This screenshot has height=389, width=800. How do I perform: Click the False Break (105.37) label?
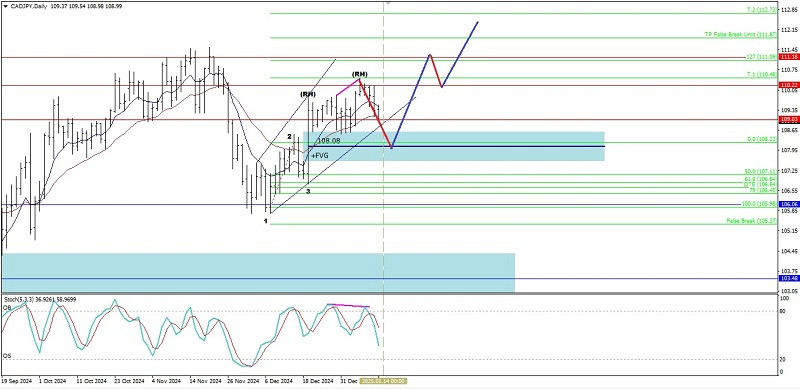(x=751, y=221)
